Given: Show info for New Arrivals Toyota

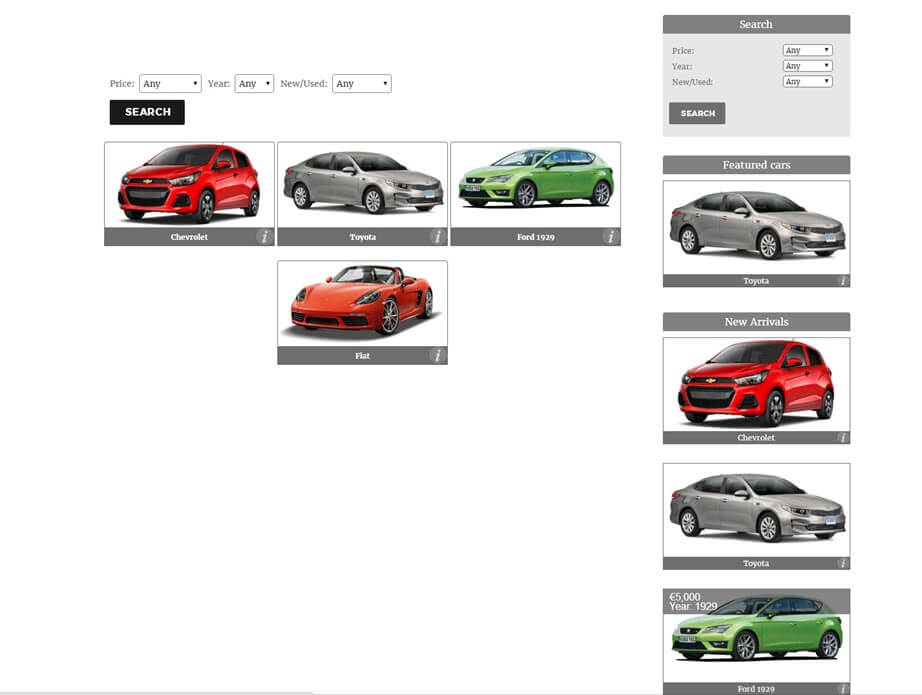Looking at the screenshot, I should [x=843, y=563].
